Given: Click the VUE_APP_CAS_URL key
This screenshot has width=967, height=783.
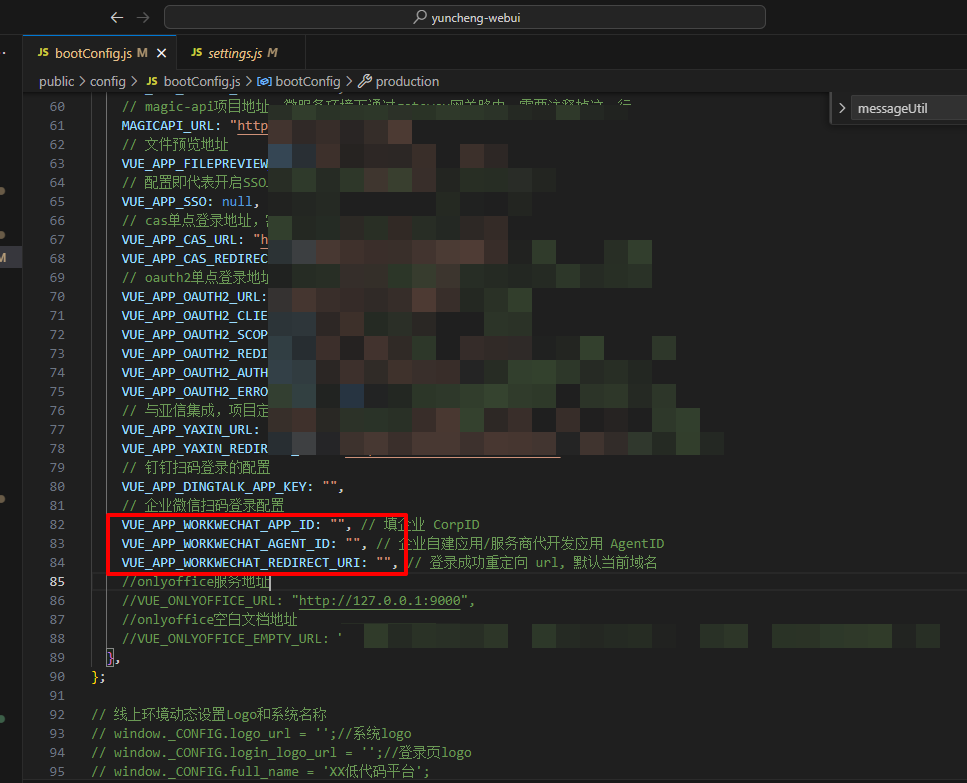Looking at the screenshot, I should tap(179, 240).
